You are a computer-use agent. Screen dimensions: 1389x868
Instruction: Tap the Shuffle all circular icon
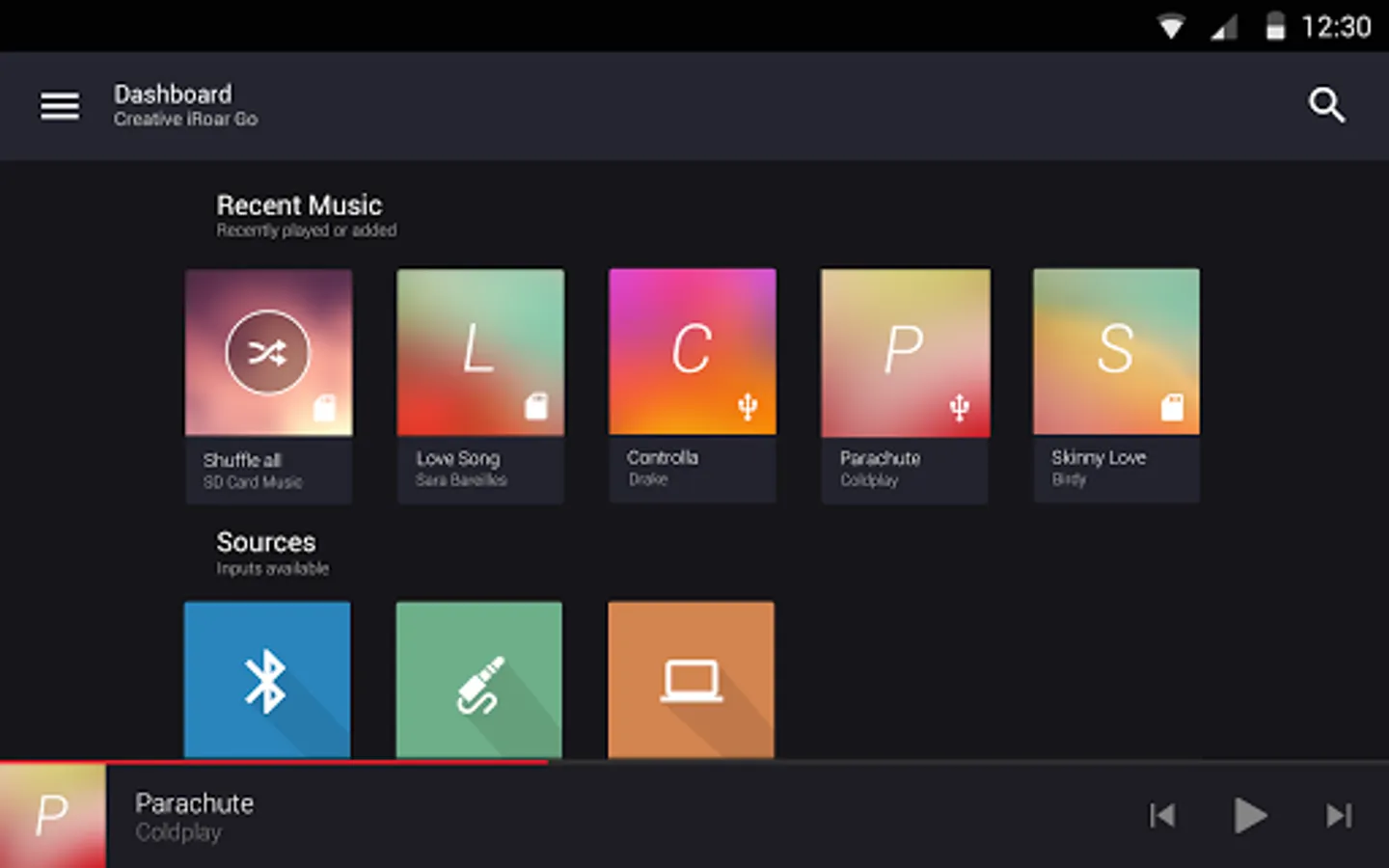pos(268,352)
